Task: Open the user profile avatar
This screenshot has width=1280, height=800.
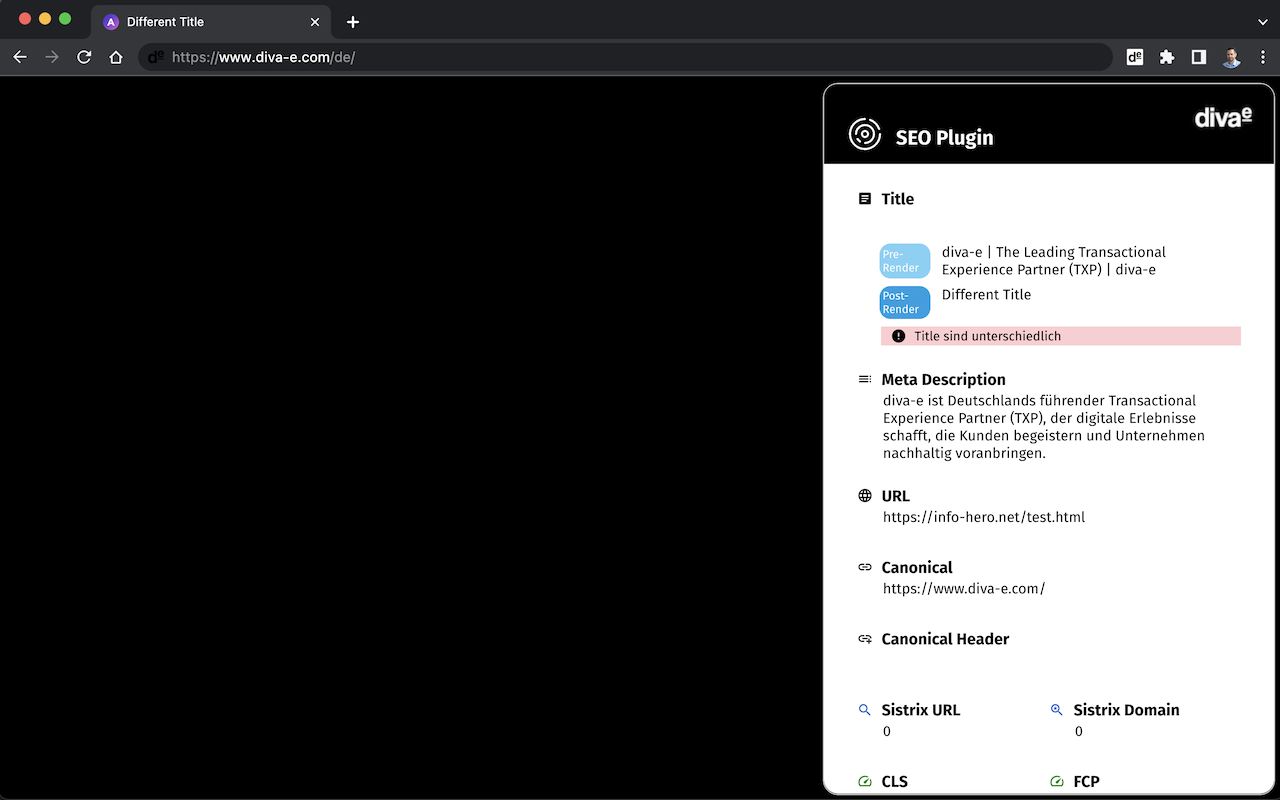Action: tap(1231, 57)
